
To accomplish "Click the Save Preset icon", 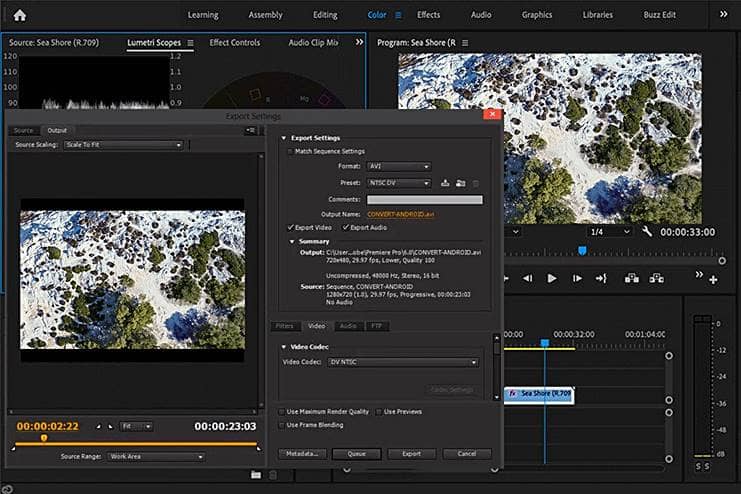I will (444, 183).
